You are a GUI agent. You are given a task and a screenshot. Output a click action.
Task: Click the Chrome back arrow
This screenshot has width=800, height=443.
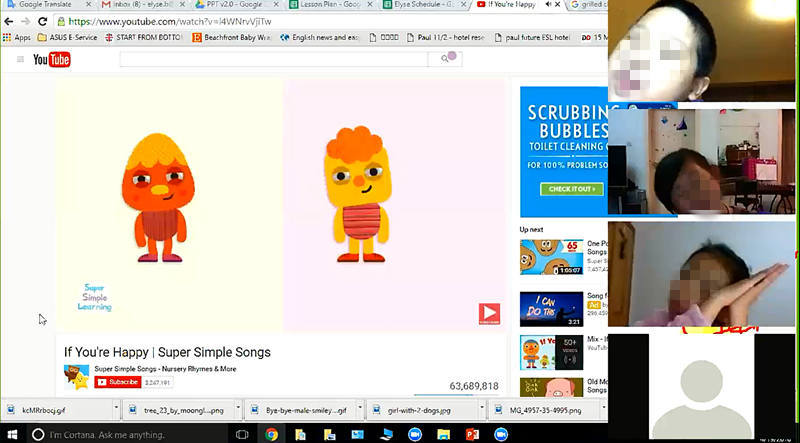coord(9,21)
